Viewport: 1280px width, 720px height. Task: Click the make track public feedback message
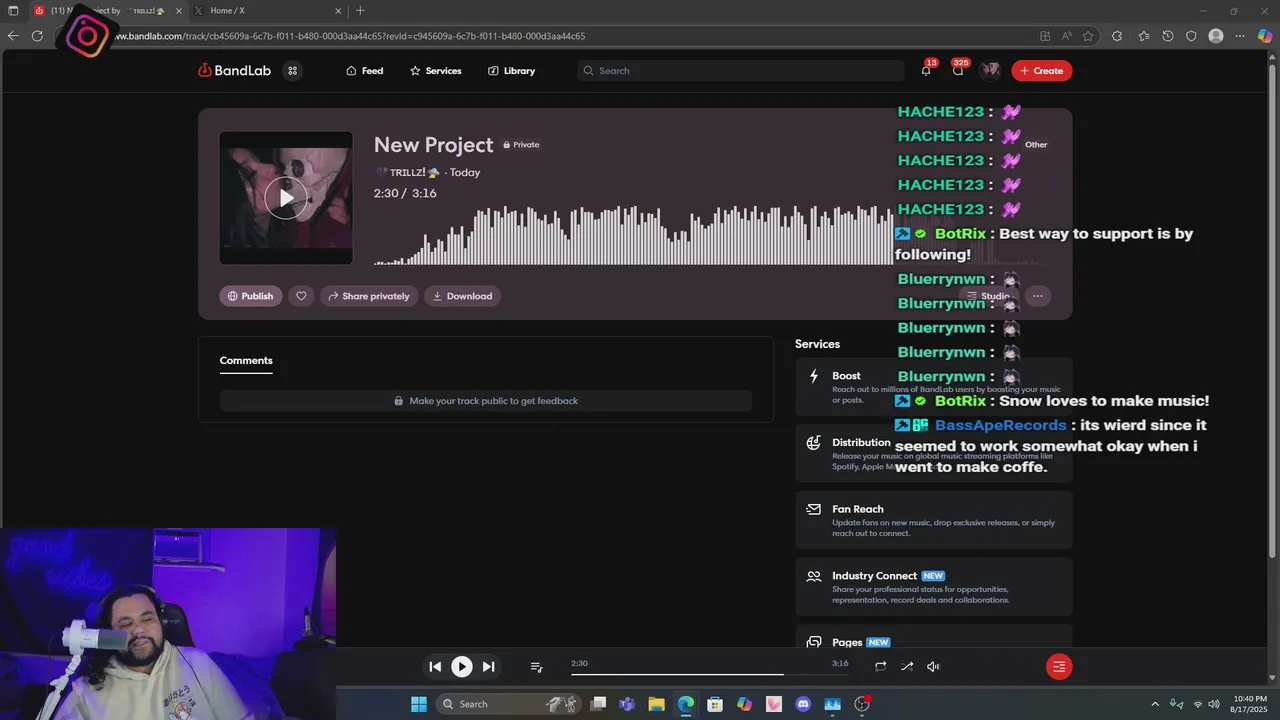[486, 401]
